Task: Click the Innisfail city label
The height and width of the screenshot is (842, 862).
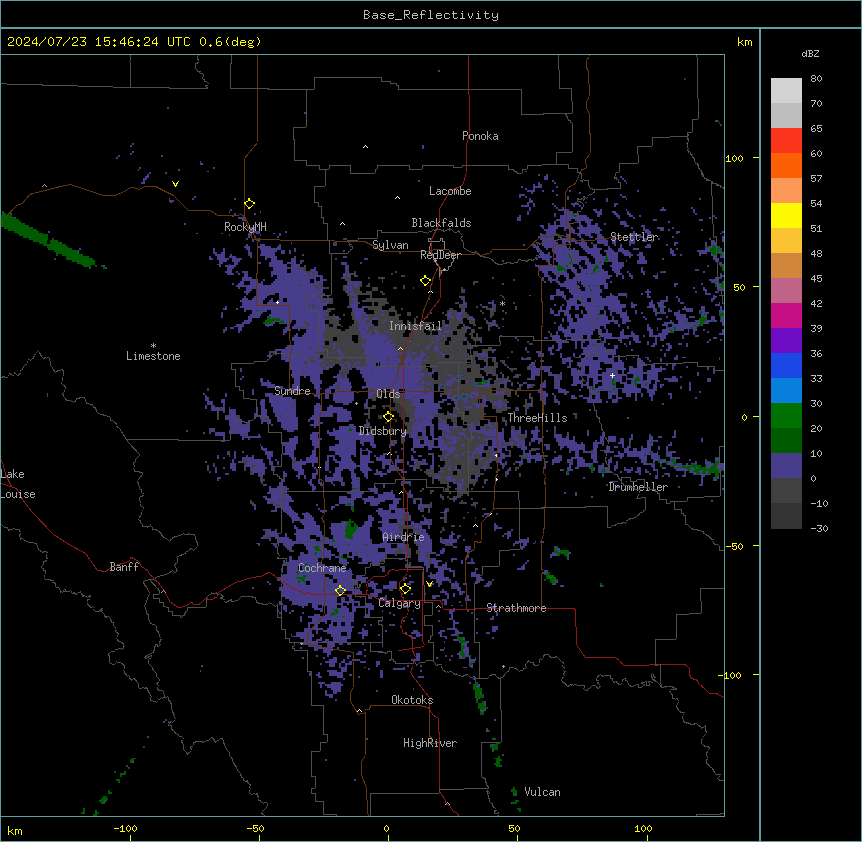Action: [416, 326]
